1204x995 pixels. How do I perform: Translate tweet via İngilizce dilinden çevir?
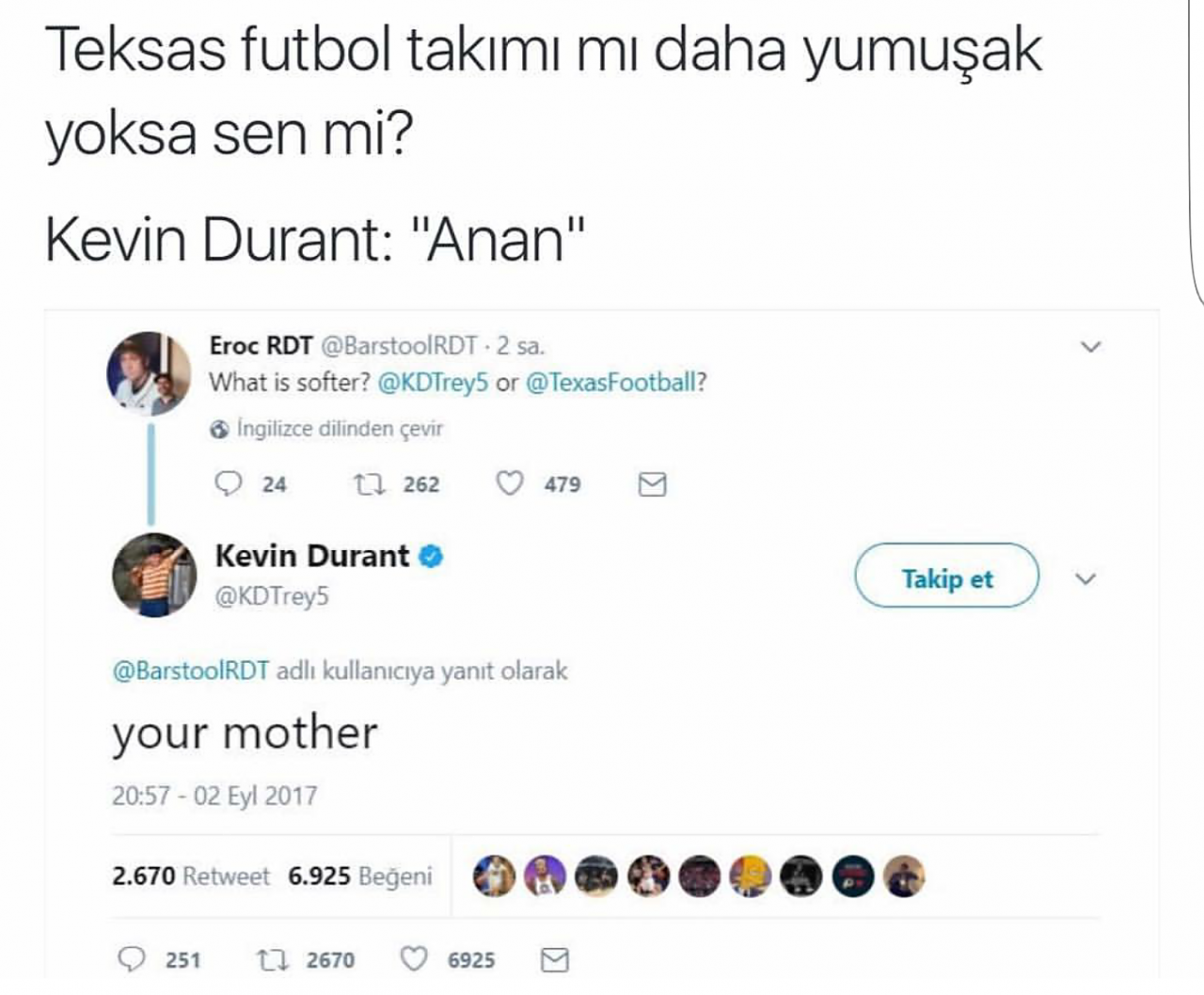point(340,429)
